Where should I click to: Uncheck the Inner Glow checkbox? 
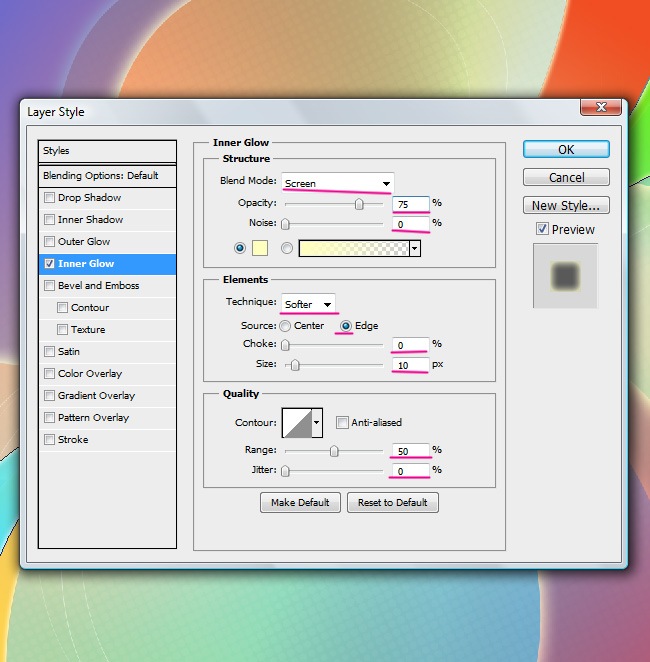point(49,264)
